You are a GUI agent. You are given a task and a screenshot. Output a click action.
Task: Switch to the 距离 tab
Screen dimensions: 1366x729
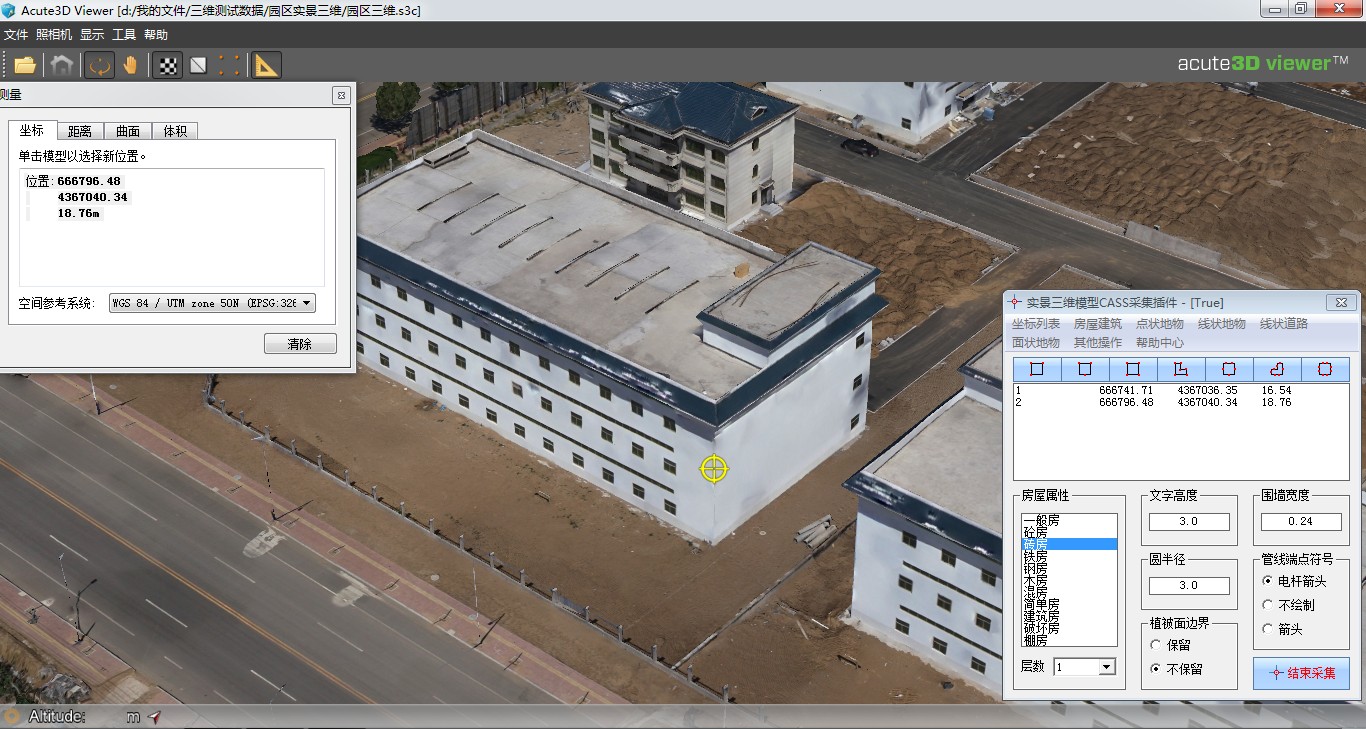(80, 131)
